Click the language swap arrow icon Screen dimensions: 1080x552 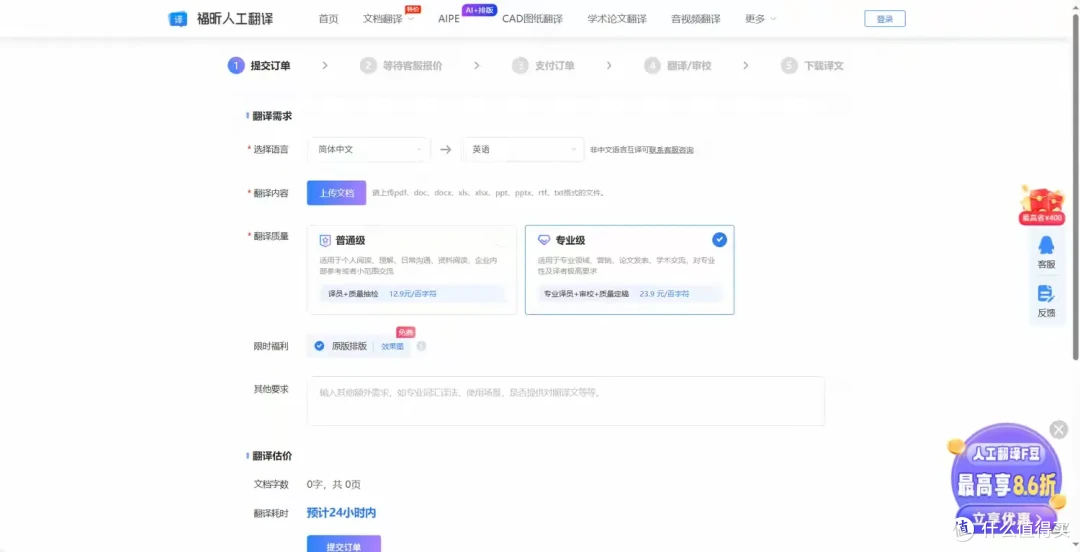click(446, 150)
